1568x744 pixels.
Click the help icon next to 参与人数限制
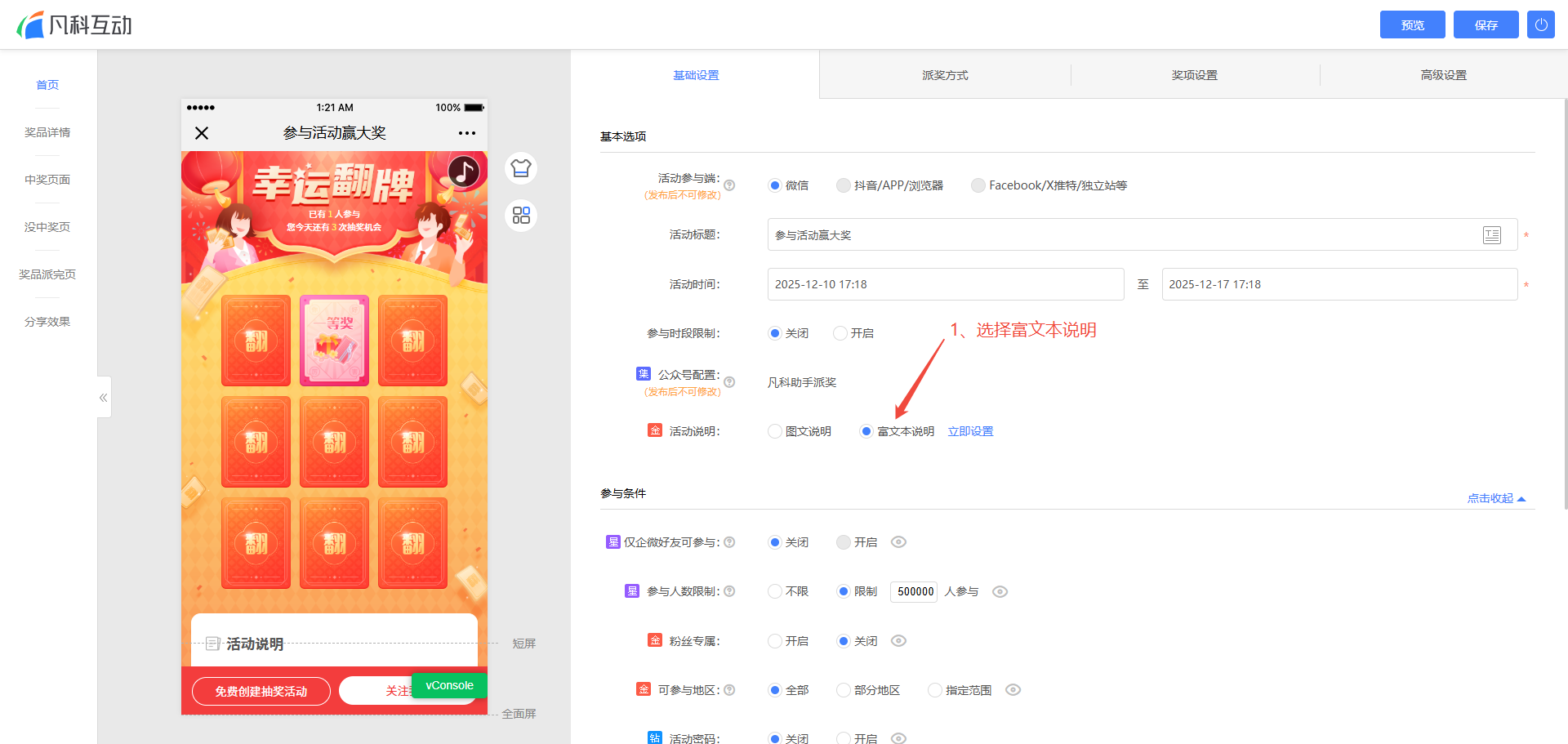point(729,591)
